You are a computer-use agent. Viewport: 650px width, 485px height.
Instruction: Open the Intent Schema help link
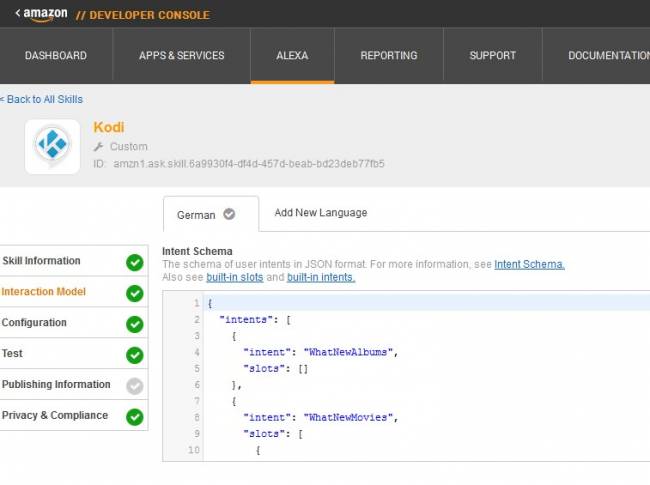point(529,264)
